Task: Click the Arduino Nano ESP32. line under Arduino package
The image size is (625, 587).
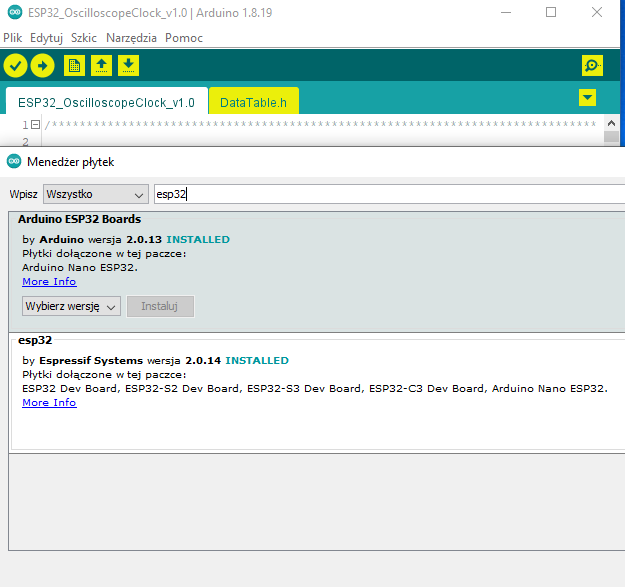Action: [80, 267]
